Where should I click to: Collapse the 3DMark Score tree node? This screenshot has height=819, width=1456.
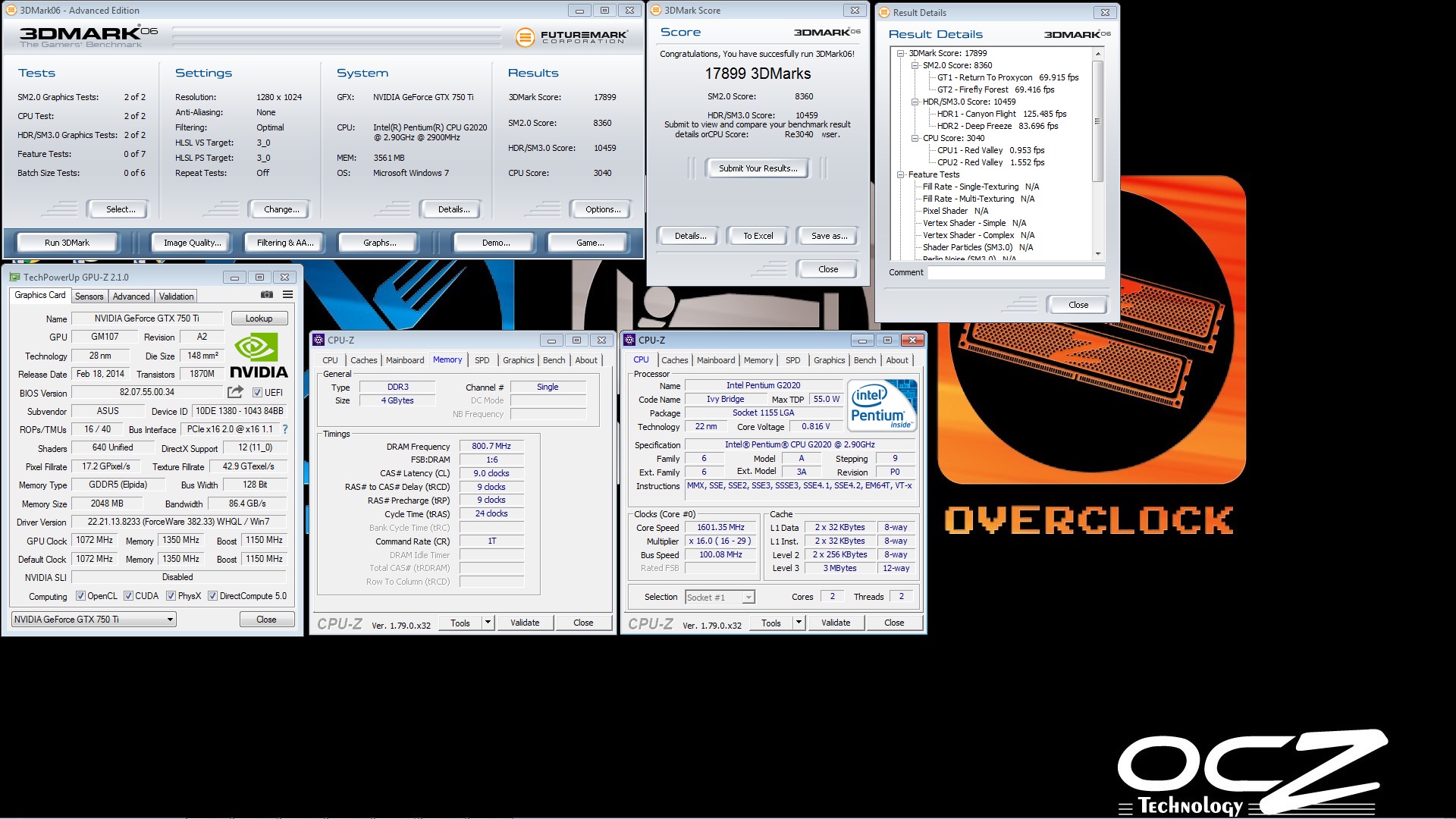tap(900, 53)
